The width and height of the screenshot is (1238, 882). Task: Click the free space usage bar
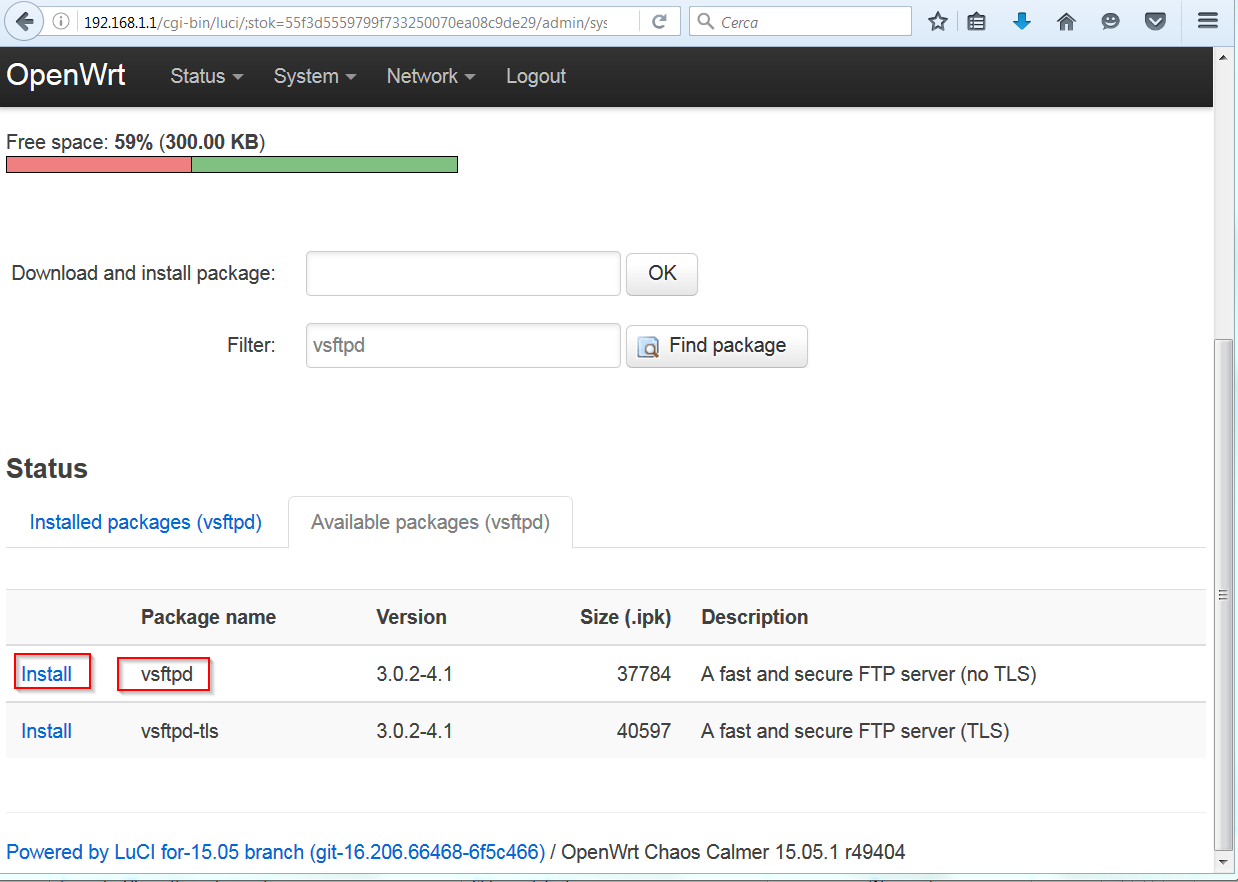[x=231, y=165]
